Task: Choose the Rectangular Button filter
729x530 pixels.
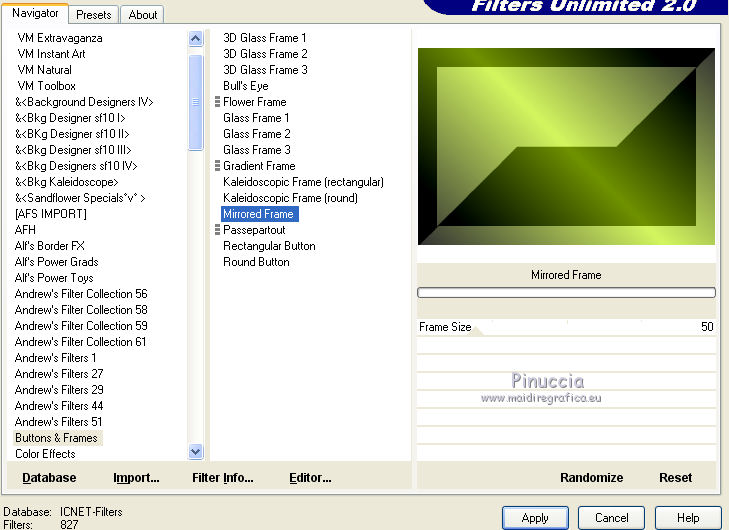Action: 269,246
